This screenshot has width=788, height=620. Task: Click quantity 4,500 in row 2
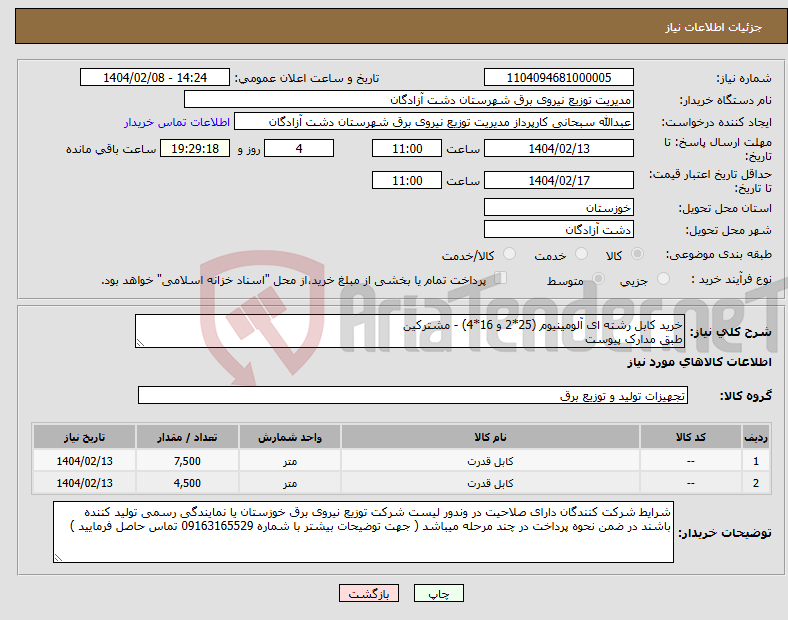pos(187,483)
